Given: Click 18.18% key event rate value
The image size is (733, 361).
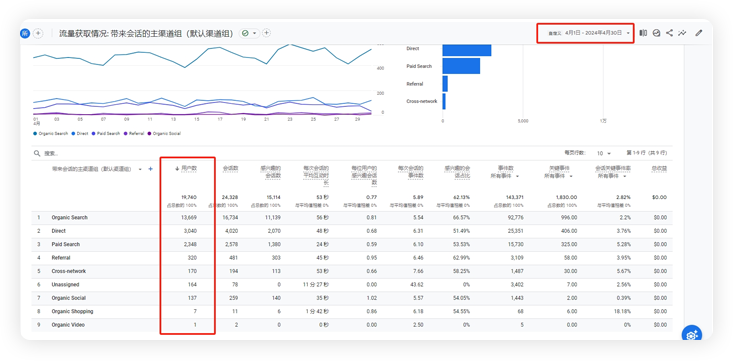Looking at the screenshot, I should click(622, 311).
